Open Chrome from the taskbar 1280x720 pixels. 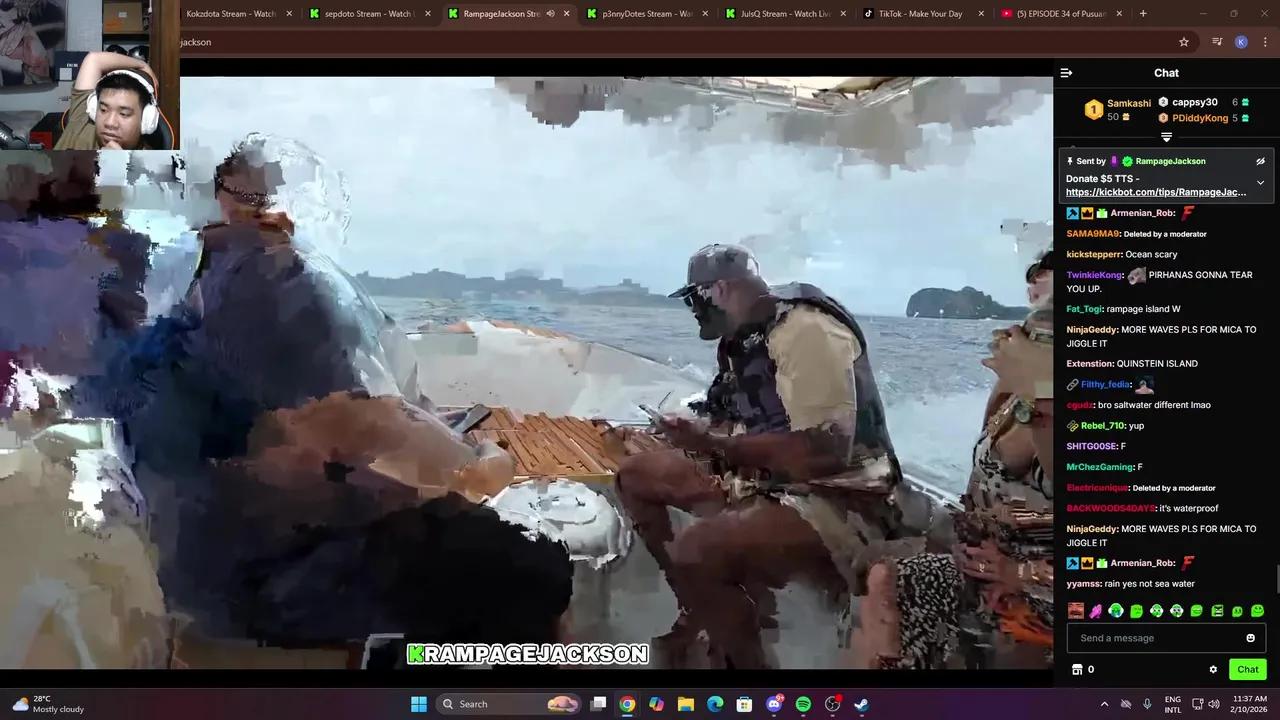(627, 704)
